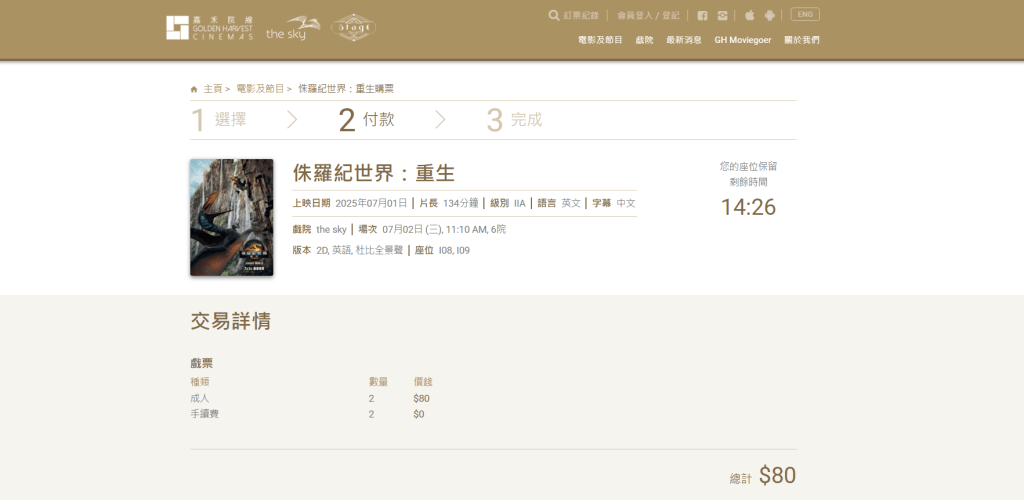Click the movie poster thumbnail

click(x=232, y=217)
